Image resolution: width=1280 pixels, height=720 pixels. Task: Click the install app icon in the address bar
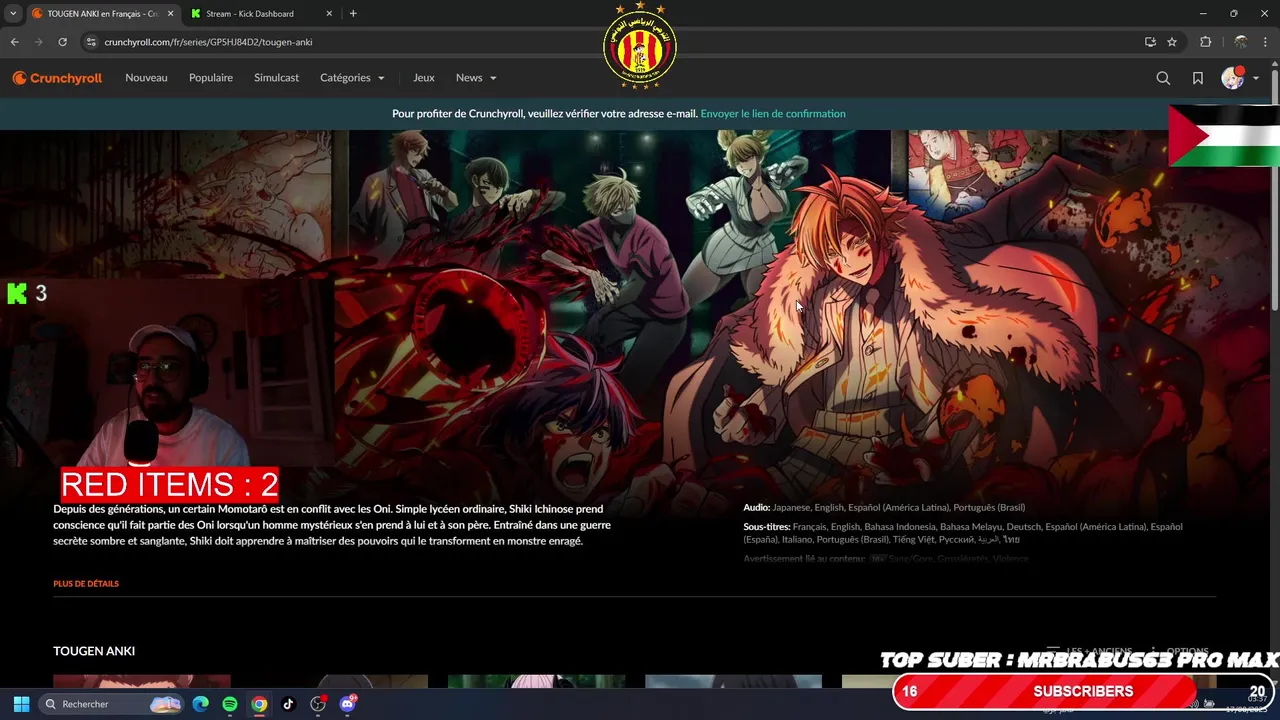click(x=1150, y=42)
